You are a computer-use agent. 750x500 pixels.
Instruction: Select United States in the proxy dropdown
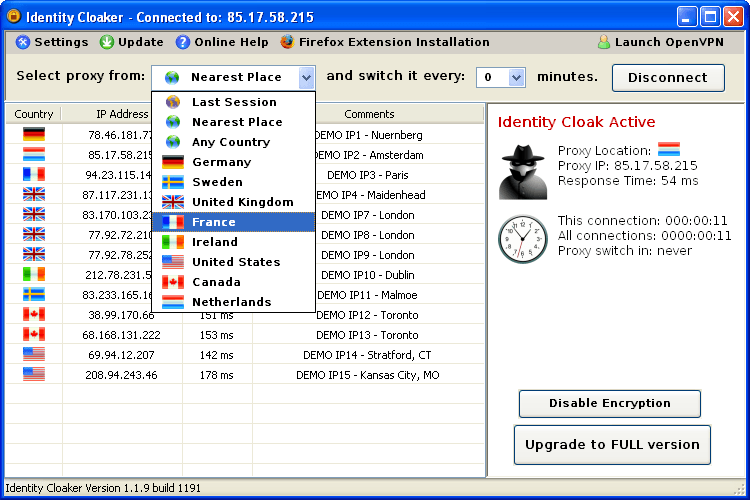233,262
